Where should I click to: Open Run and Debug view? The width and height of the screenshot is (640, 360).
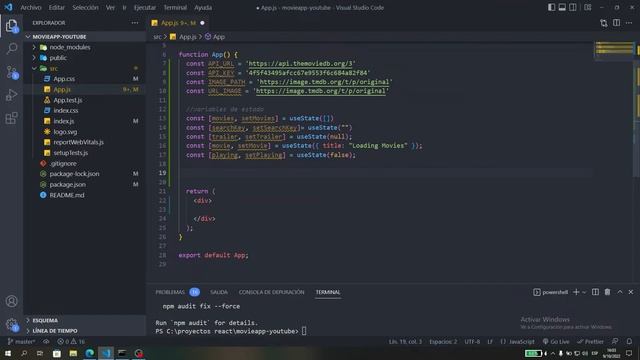tap(11, 95)
